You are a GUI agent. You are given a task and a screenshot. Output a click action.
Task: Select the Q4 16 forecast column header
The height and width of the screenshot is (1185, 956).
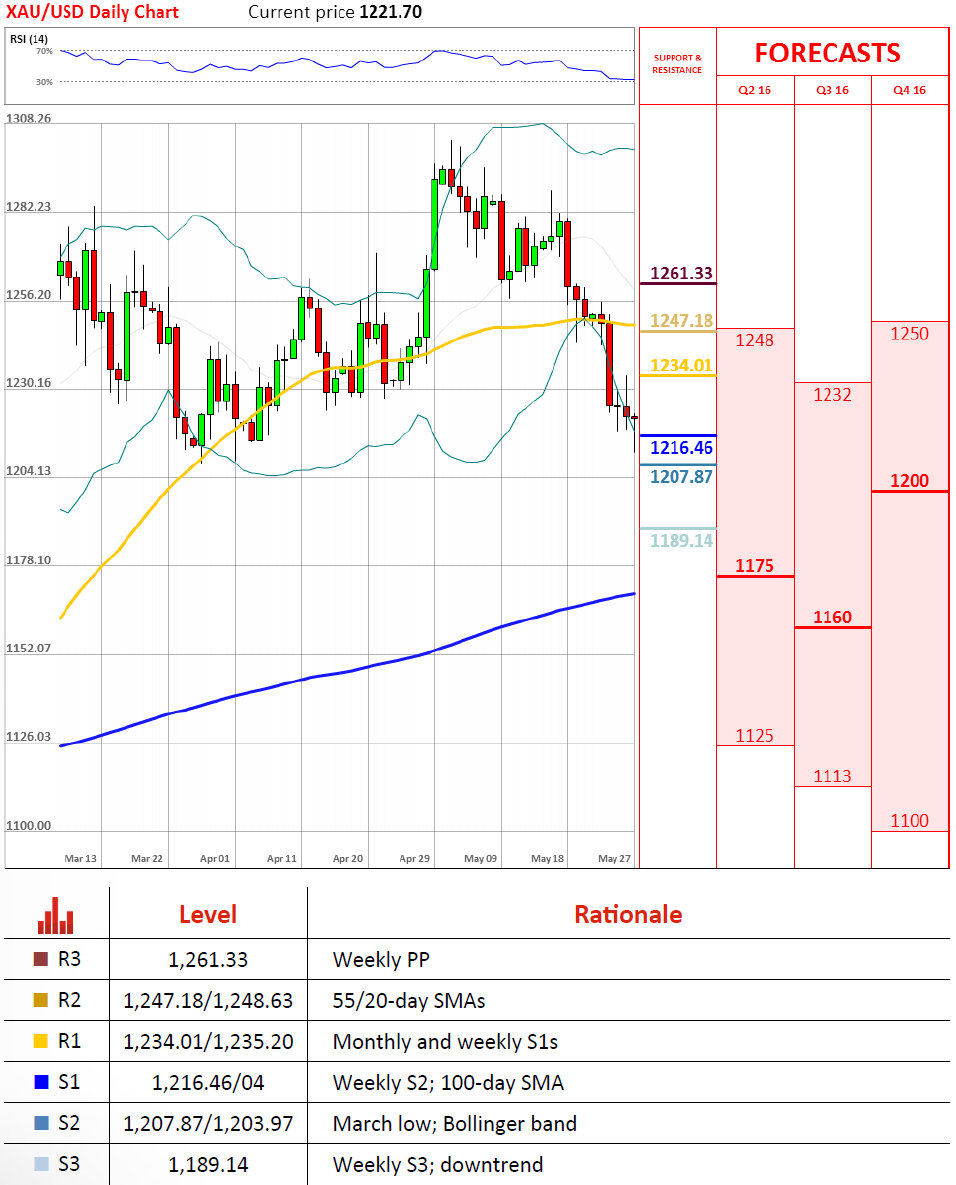point(909,90)
